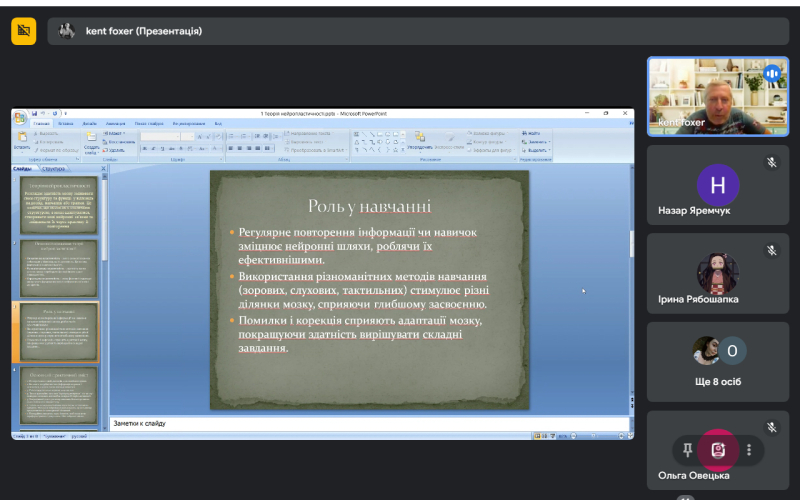Click Вырезать (Cut) in clipboard group

pyautogui.click(x=46, y=134)
